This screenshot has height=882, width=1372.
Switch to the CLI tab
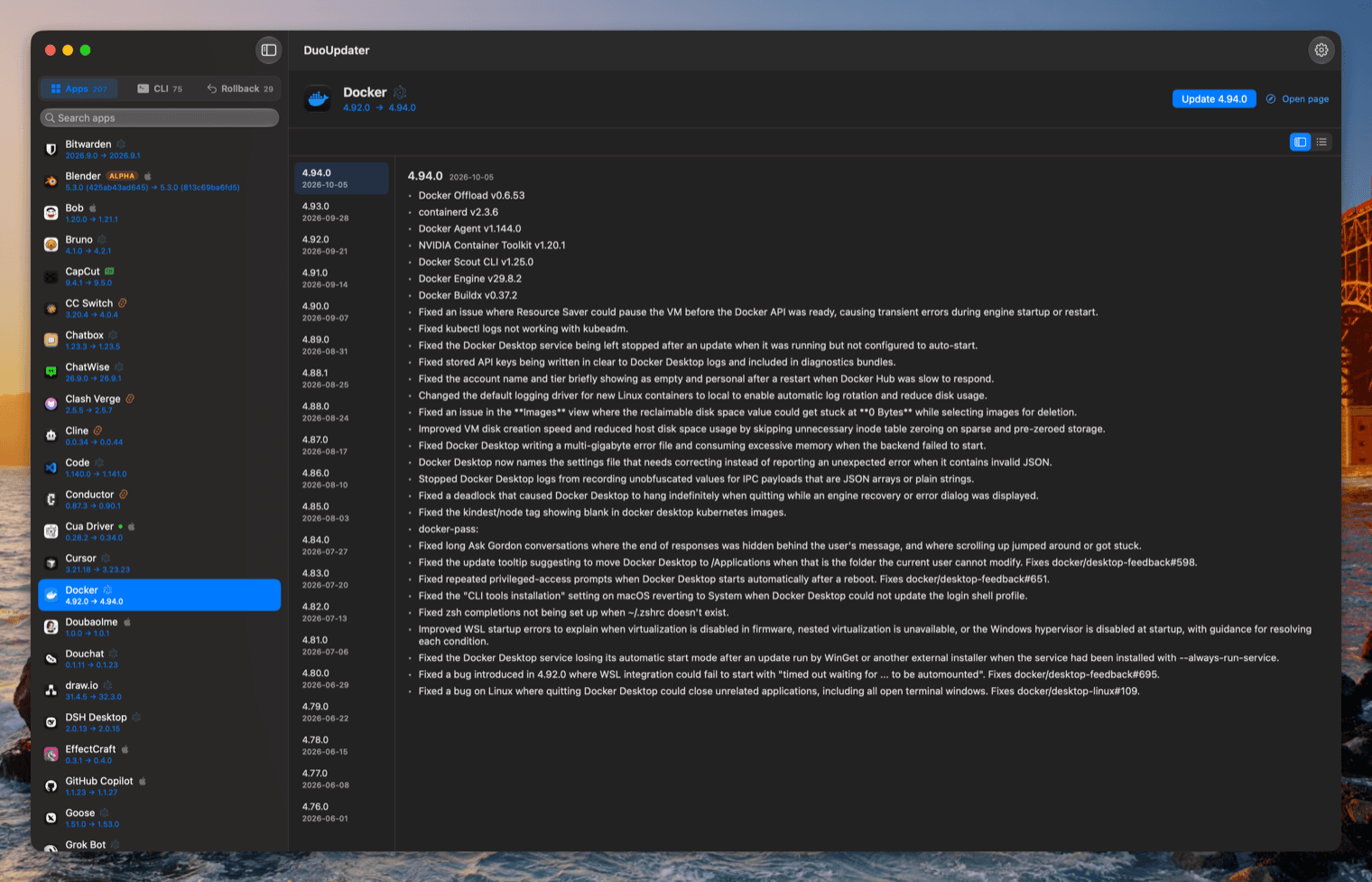(x=160, y=88)
